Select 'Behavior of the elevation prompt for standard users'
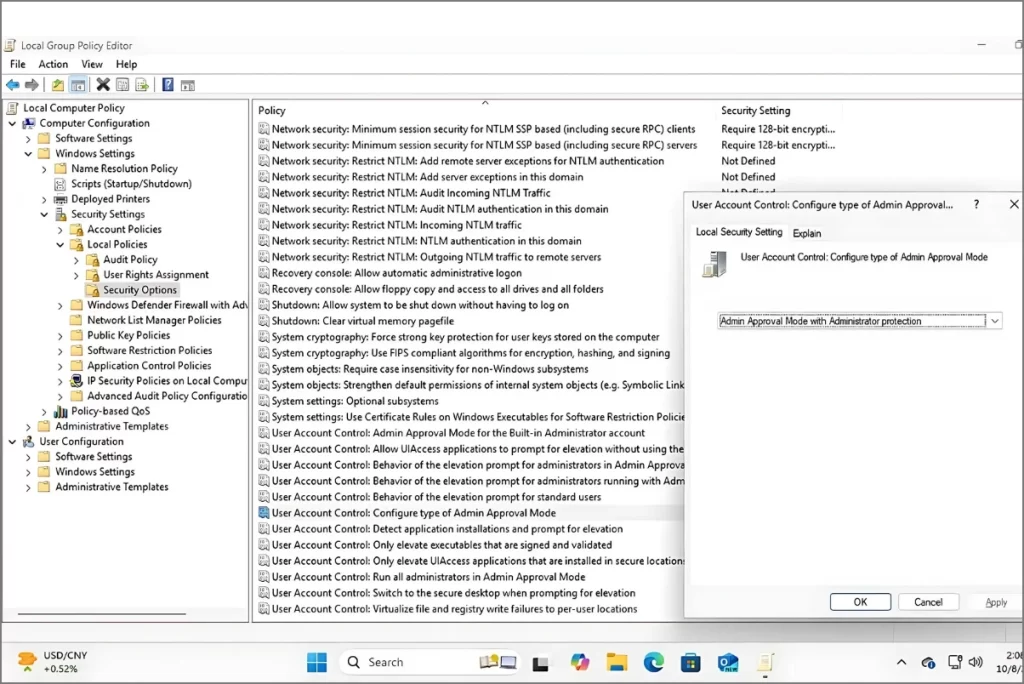The height and width of the screenshot is (684, 1024). point(436,497)
